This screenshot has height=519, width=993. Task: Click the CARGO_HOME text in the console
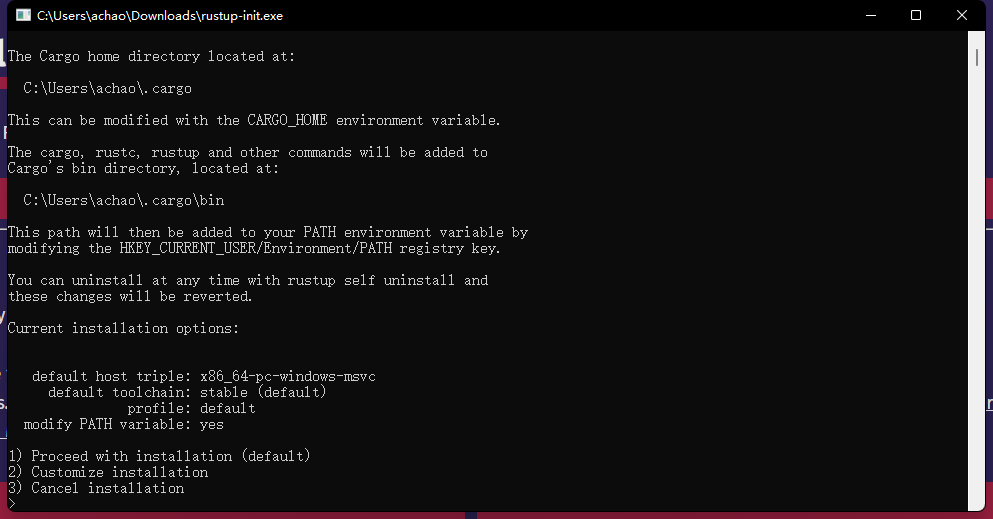point(287,120)
